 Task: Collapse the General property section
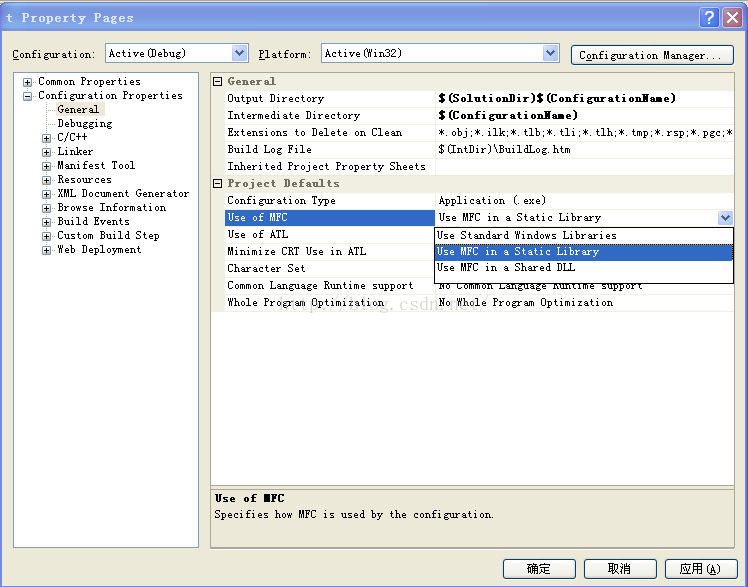pyautogui.click(x=218, y=82)
